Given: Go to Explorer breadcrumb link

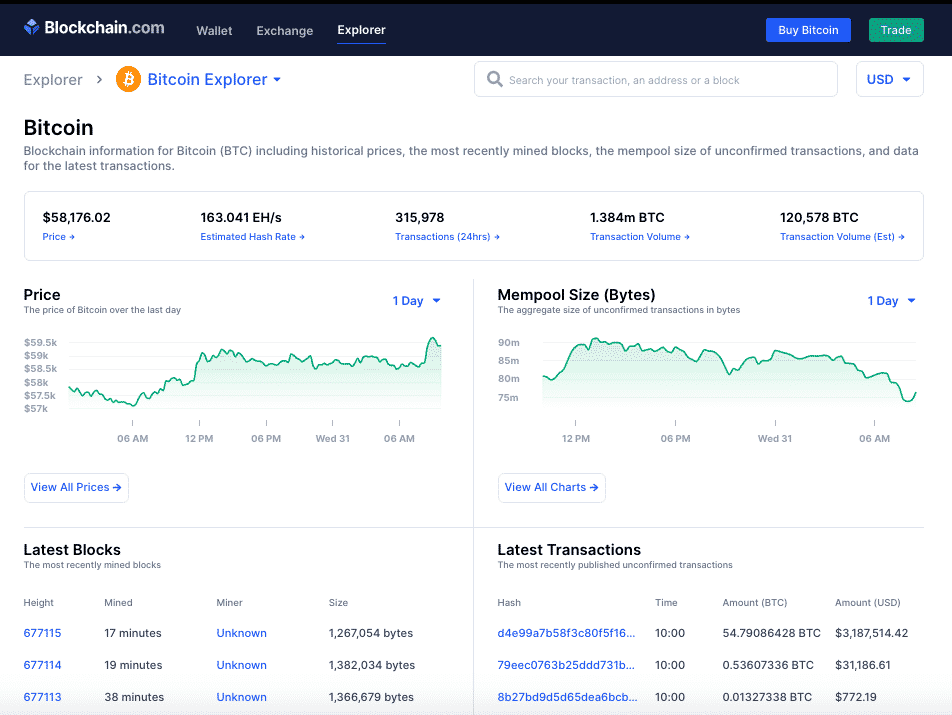Looking at the screenshot, I should click(53, 80).
